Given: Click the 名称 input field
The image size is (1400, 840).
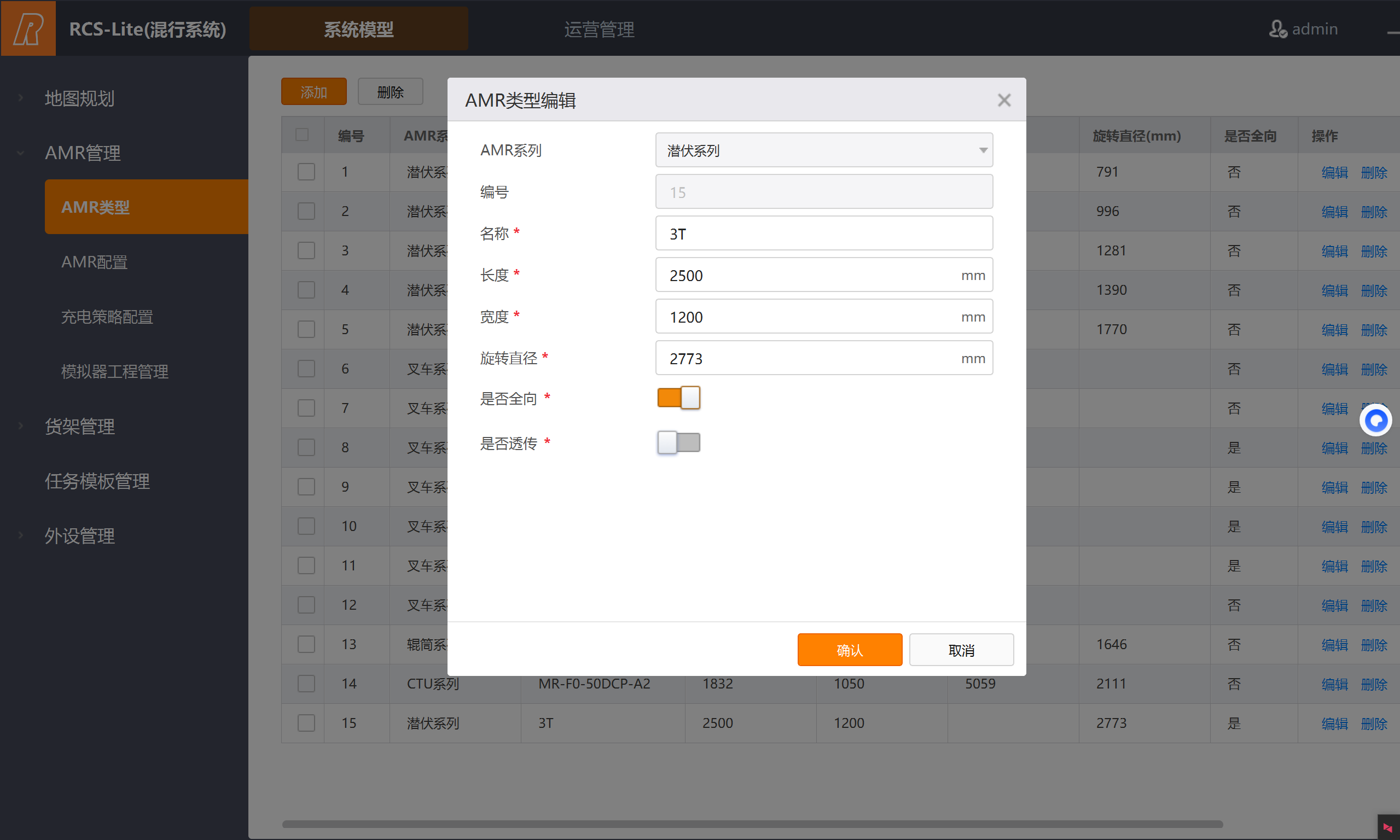Looking at the screenshot, I should point(824,233).
